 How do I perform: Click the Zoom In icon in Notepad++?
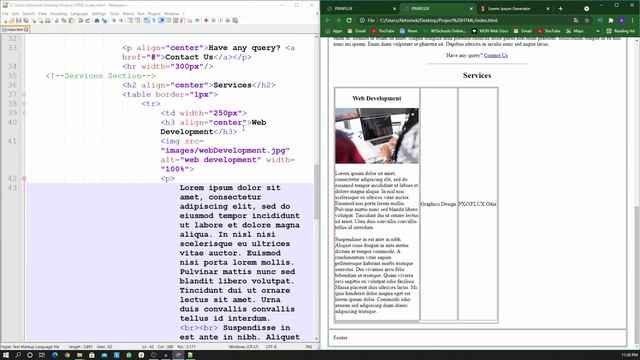(114, 20)
